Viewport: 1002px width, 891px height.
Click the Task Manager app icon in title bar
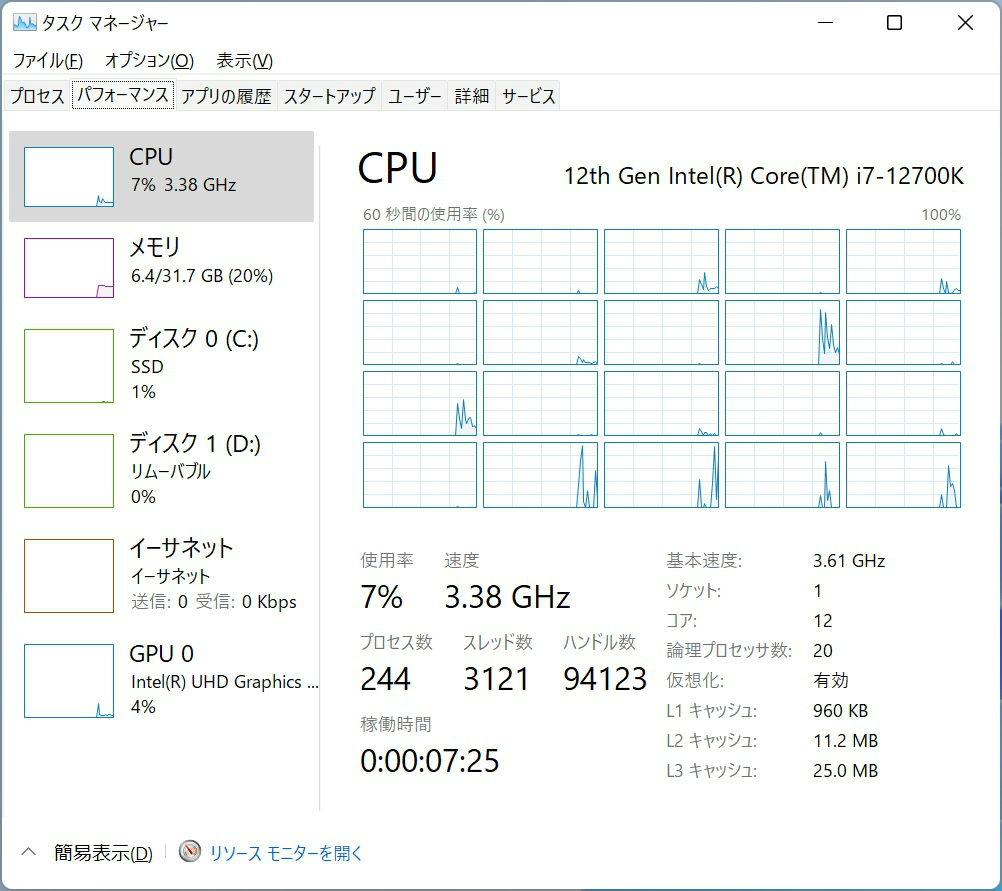tap(25, 23)
